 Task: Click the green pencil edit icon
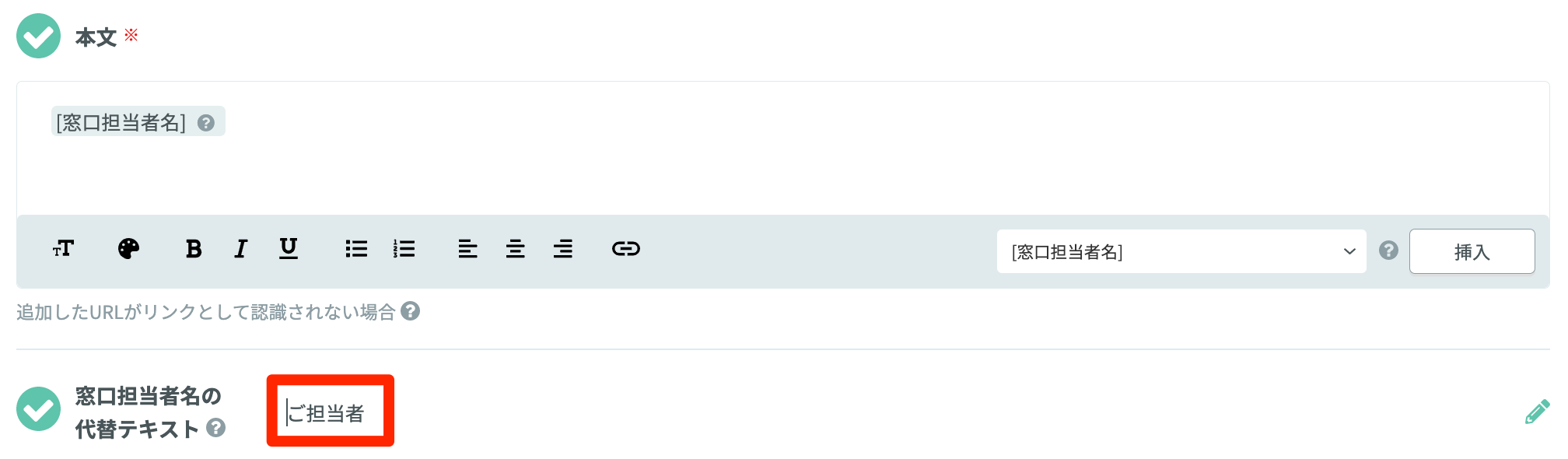point(1537,412)
